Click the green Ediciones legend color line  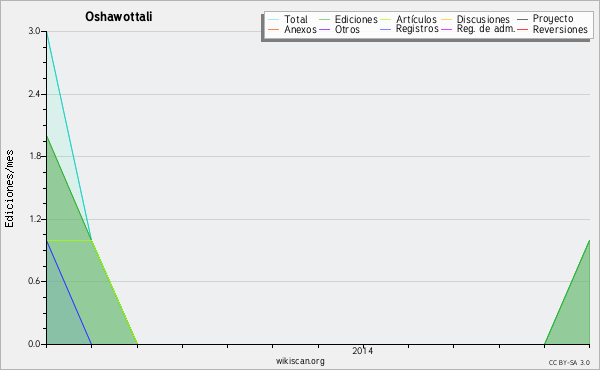tap(324, 19)
